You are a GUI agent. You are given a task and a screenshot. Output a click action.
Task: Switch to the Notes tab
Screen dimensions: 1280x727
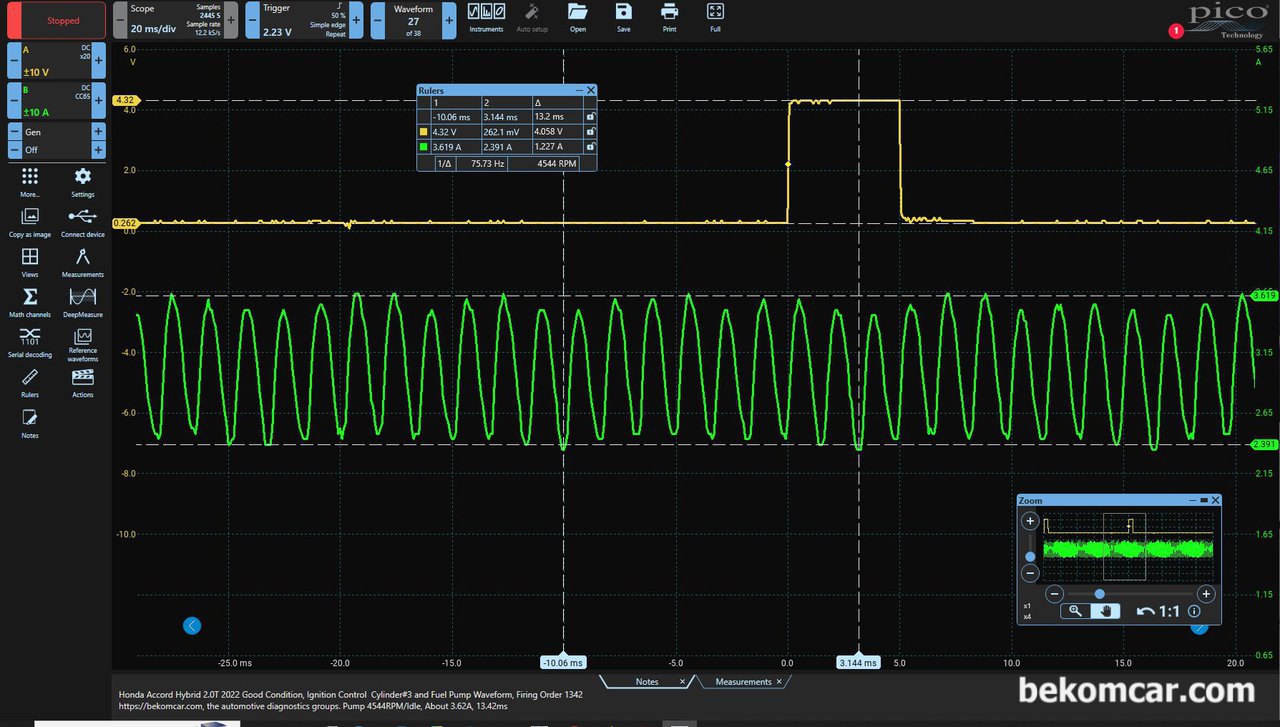[647, 682]
